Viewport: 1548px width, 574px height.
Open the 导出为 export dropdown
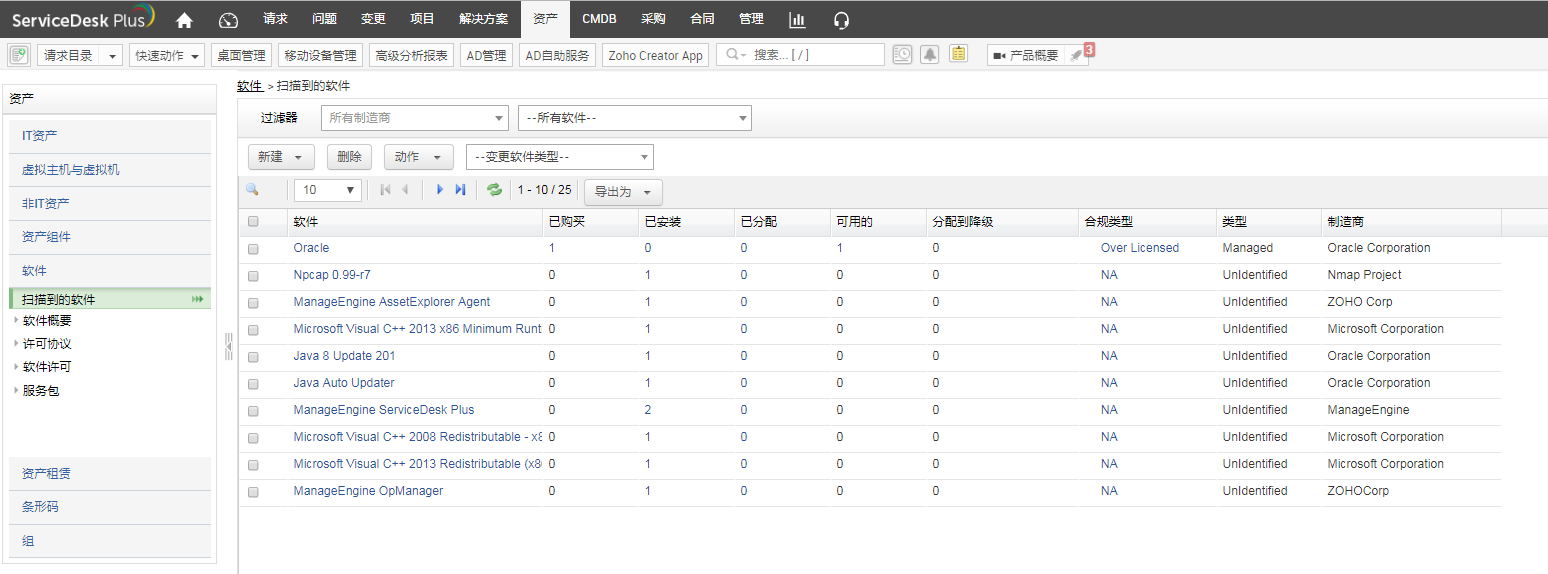622,192
